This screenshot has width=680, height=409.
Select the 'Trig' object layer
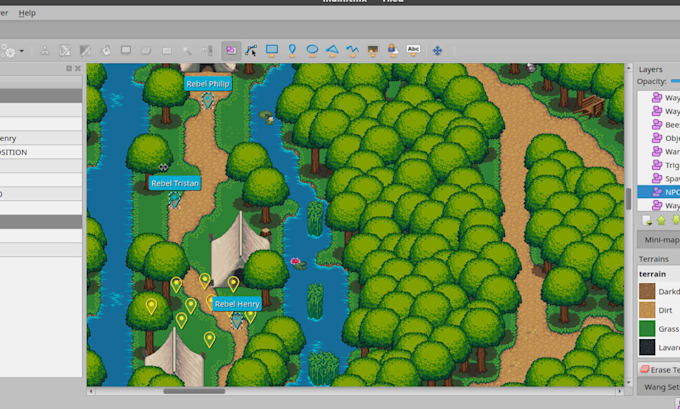659,165
